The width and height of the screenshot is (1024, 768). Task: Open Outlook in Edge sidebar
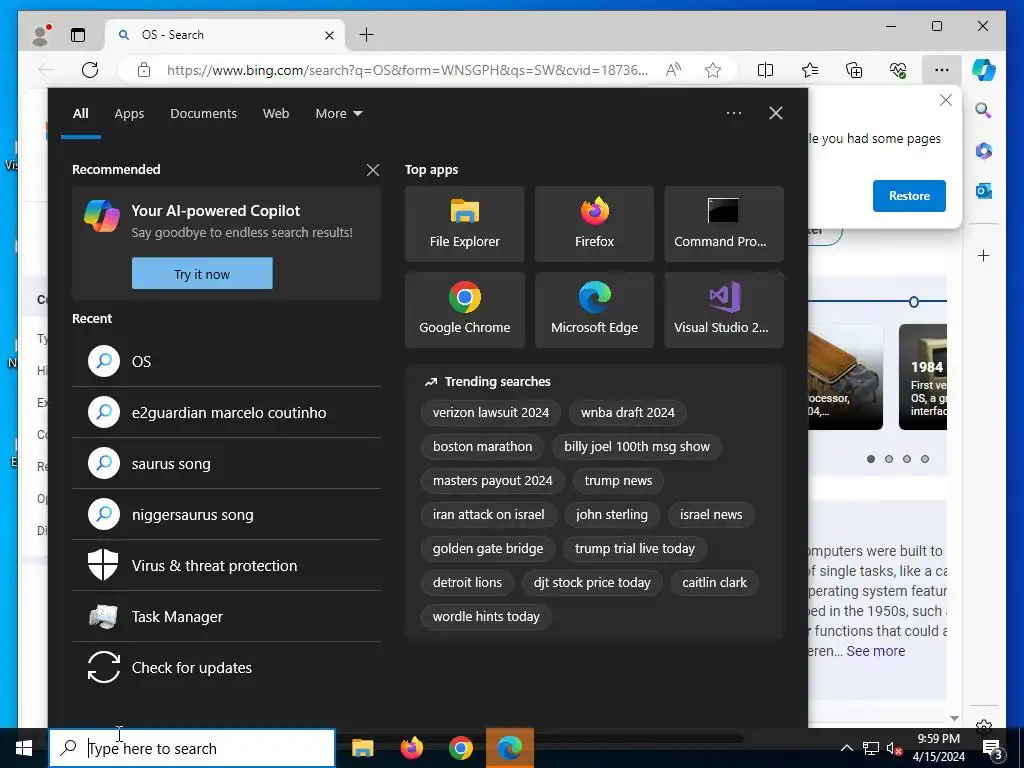coord(984,191)
